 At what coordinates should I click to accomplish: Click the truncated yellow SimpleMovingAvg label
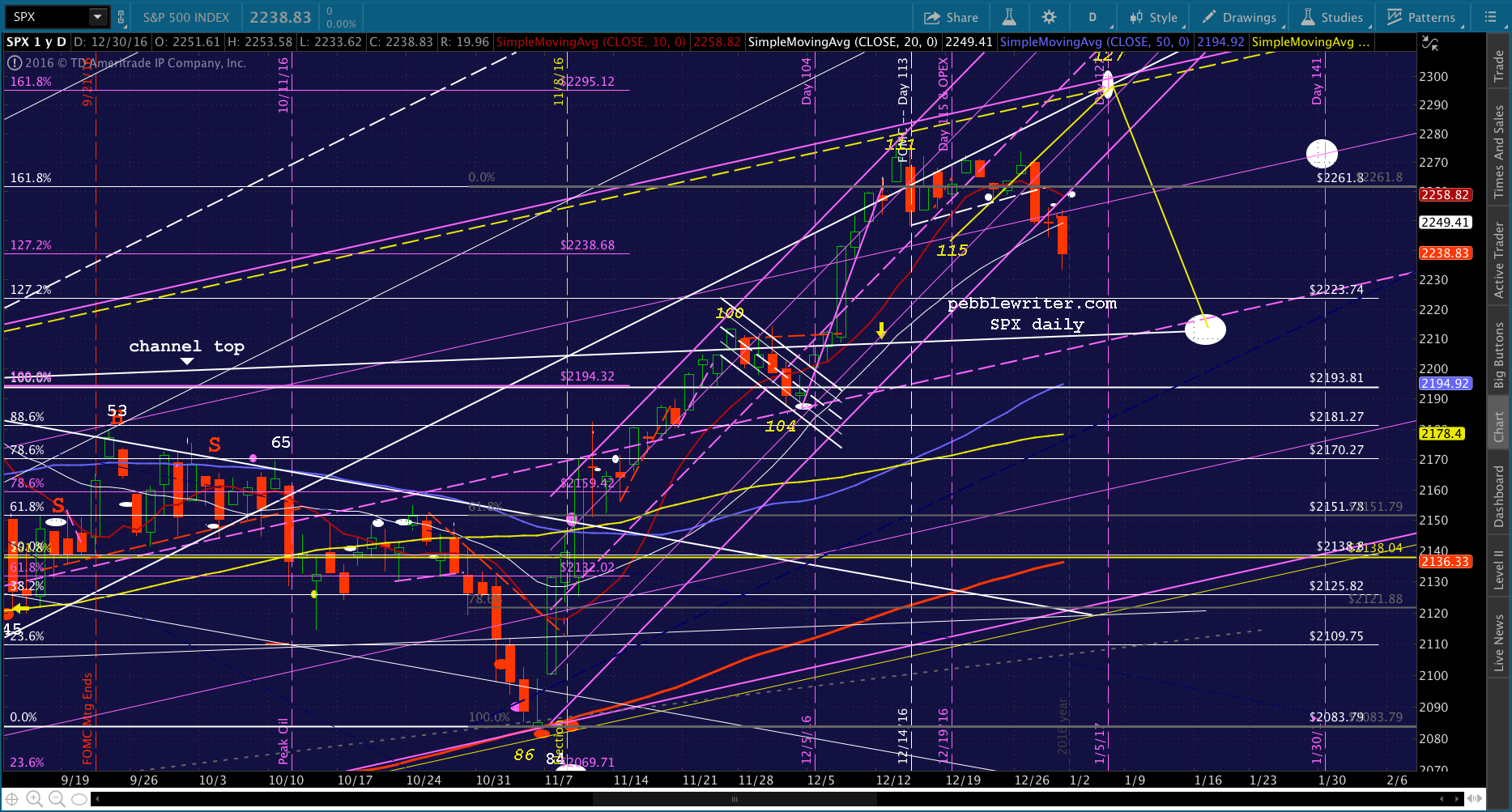(x=1310, y=42)
